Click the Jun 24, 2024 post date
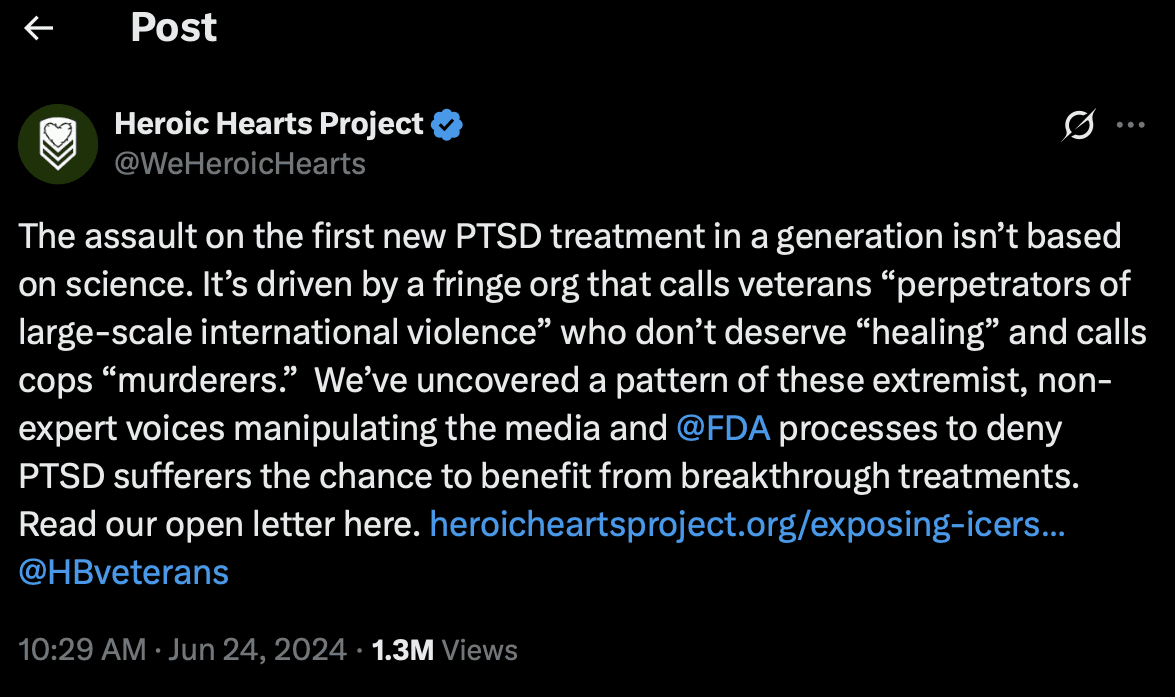1175x697 pixels. coord(257,650)
